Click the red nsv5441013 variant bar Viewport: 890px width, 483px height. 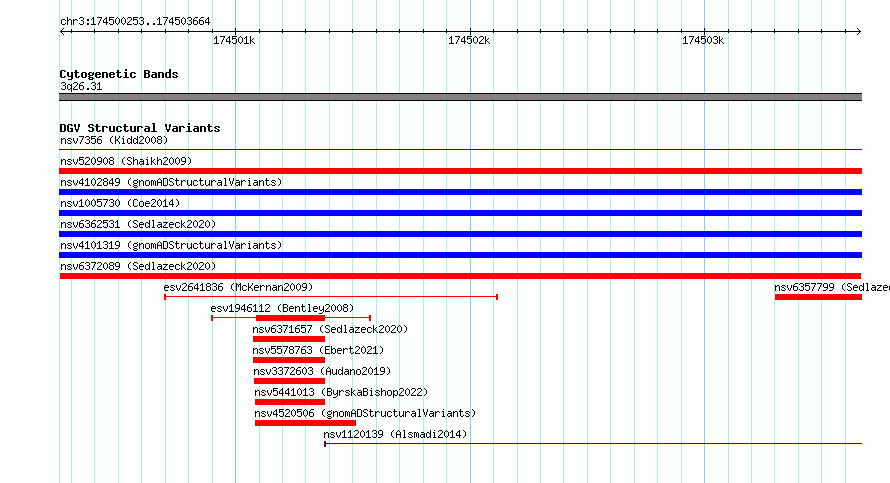pos(290,402)
